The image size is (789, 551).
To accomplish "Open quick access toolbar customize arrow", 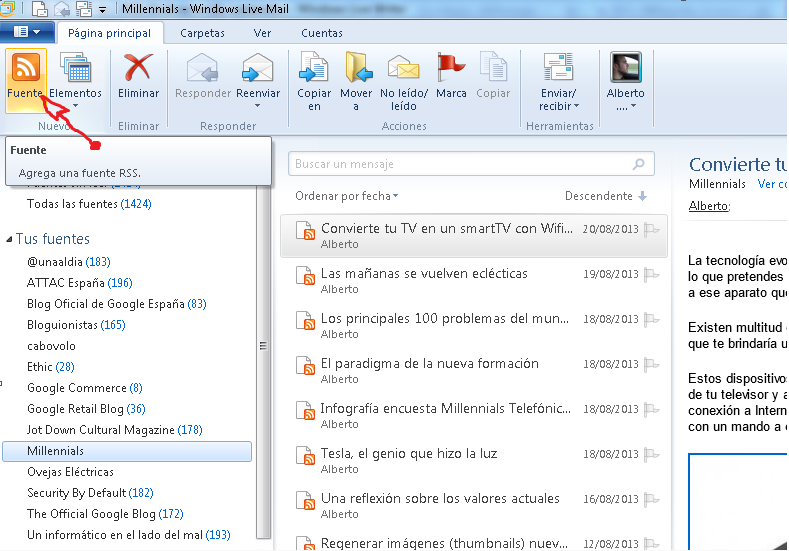I will (102, 10).
